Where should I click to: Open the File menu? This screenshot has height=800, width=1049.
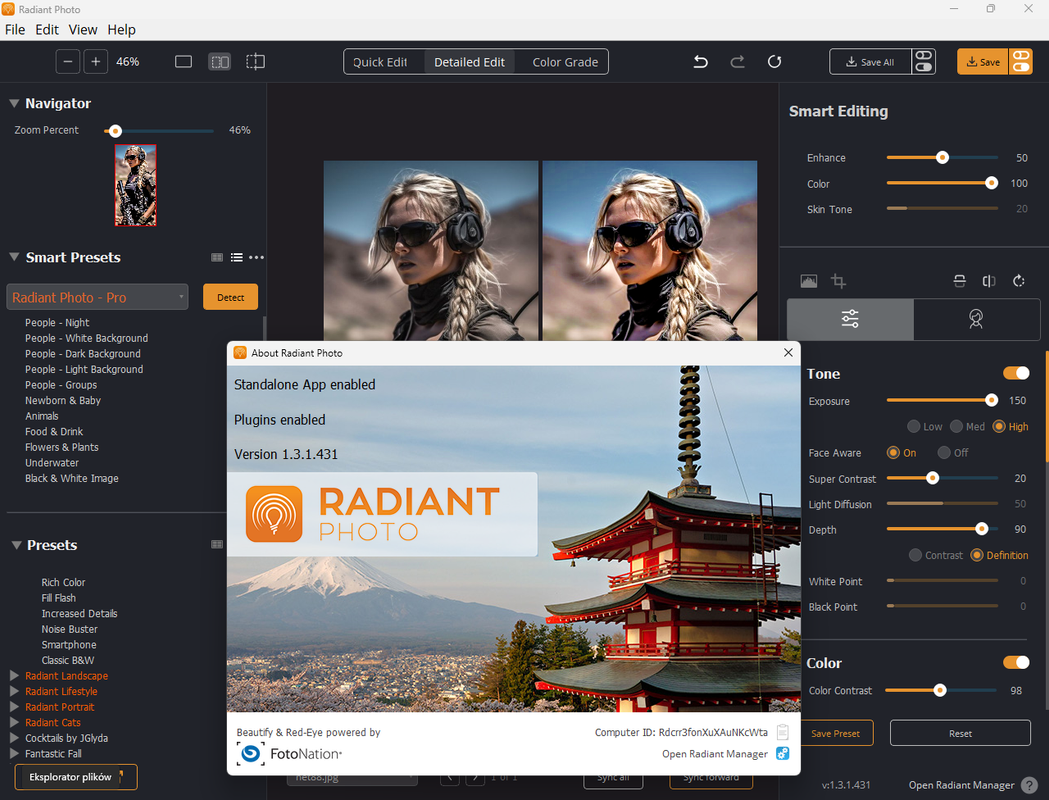(15, 29)
